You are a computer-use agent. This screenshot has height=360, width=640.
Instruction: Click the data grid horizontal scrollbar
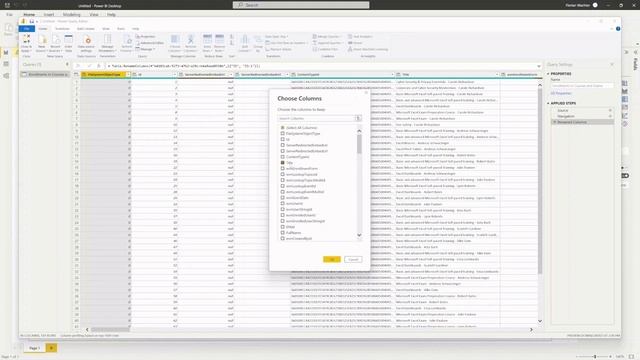pos(110,329)
